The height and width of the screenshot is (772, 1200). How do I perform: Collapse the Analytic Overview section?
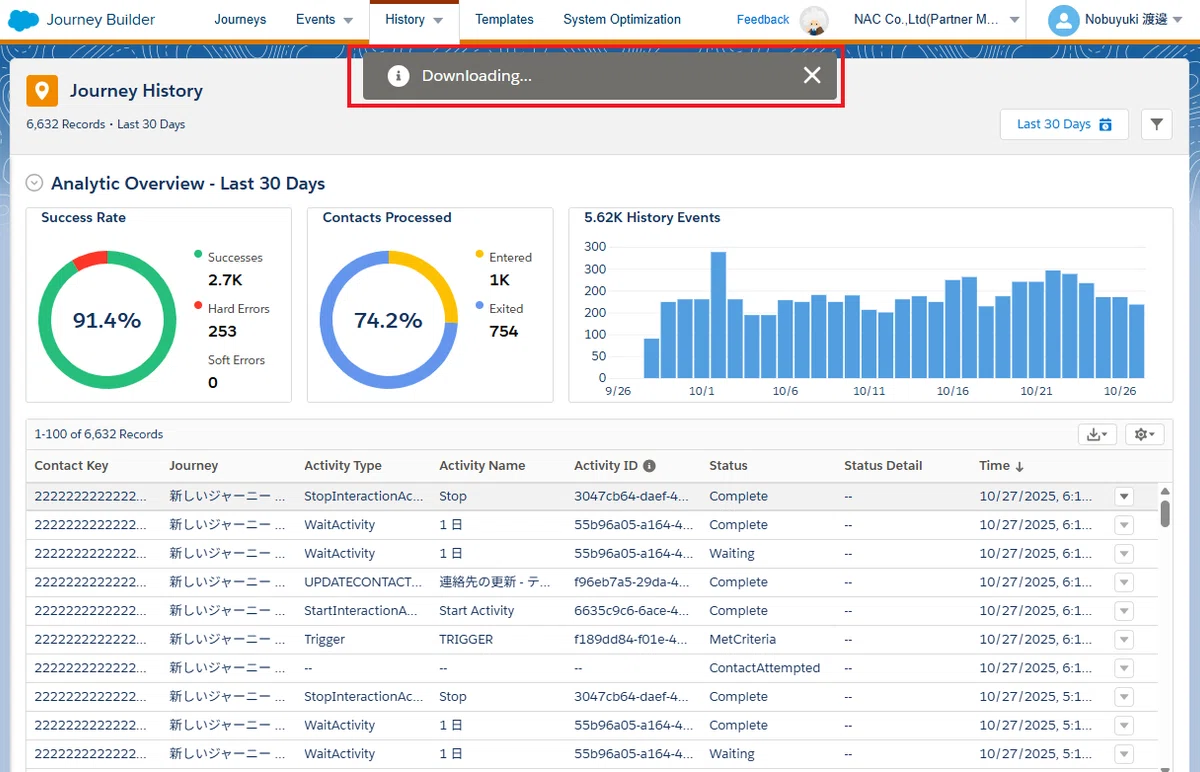35,183
